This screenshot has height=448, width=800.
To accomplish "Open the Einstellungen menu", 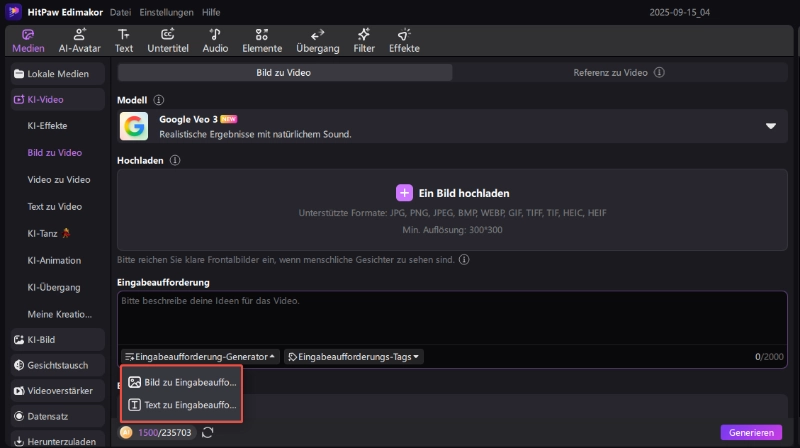I will coord(166,12).
